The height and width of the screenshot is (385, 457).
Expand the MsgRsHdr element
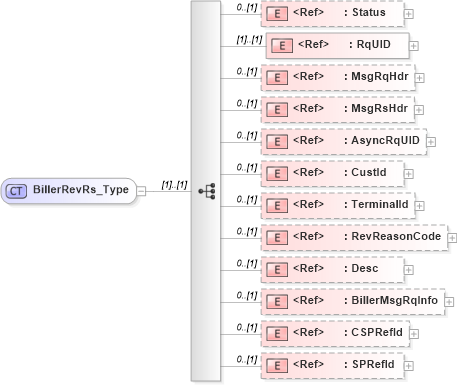coord(419,110)
